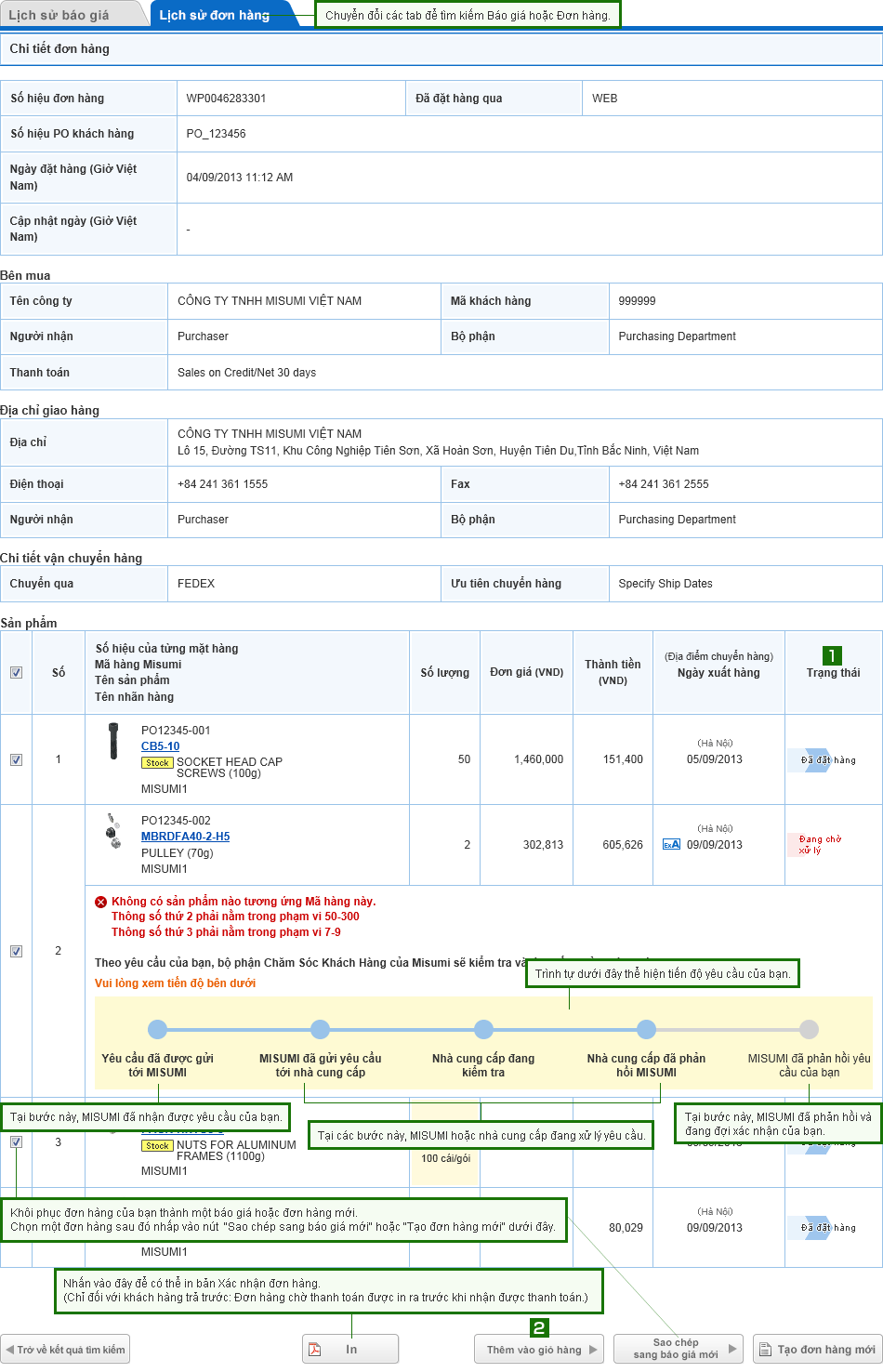The height and width of the screenshot is (1372, 883).
Task: Click the pulley product thumbnail
Action: (x=113, y=831)
